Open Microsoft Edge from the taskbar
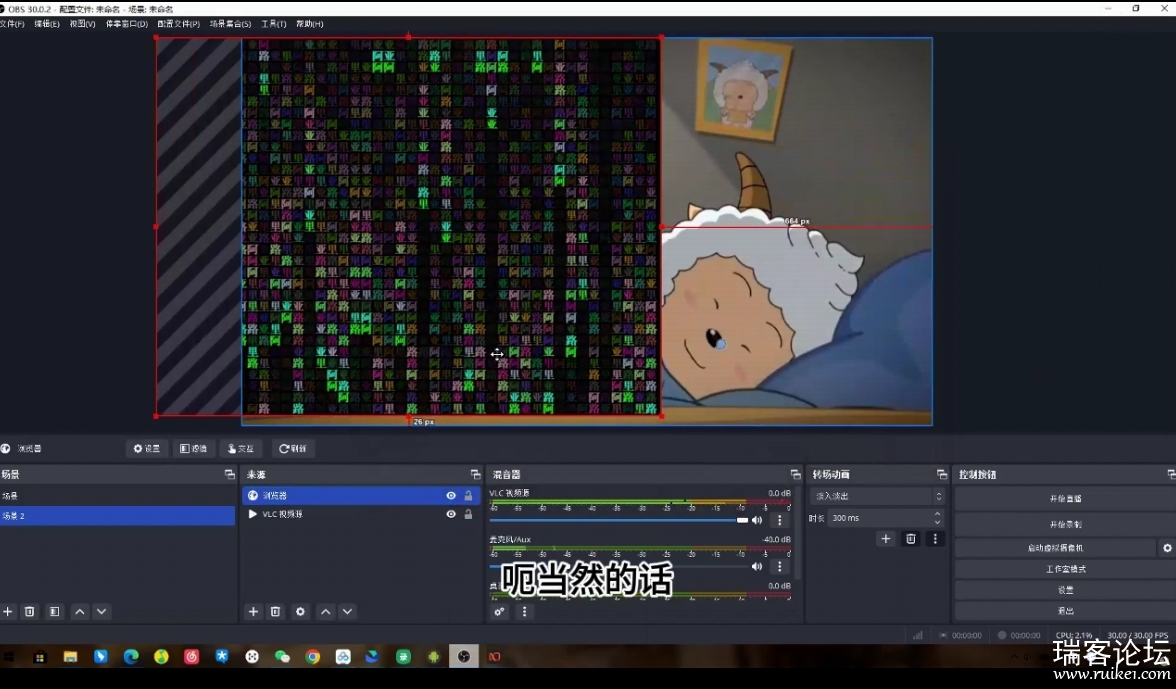This screenshot has height=689, width=1176. 131,657
